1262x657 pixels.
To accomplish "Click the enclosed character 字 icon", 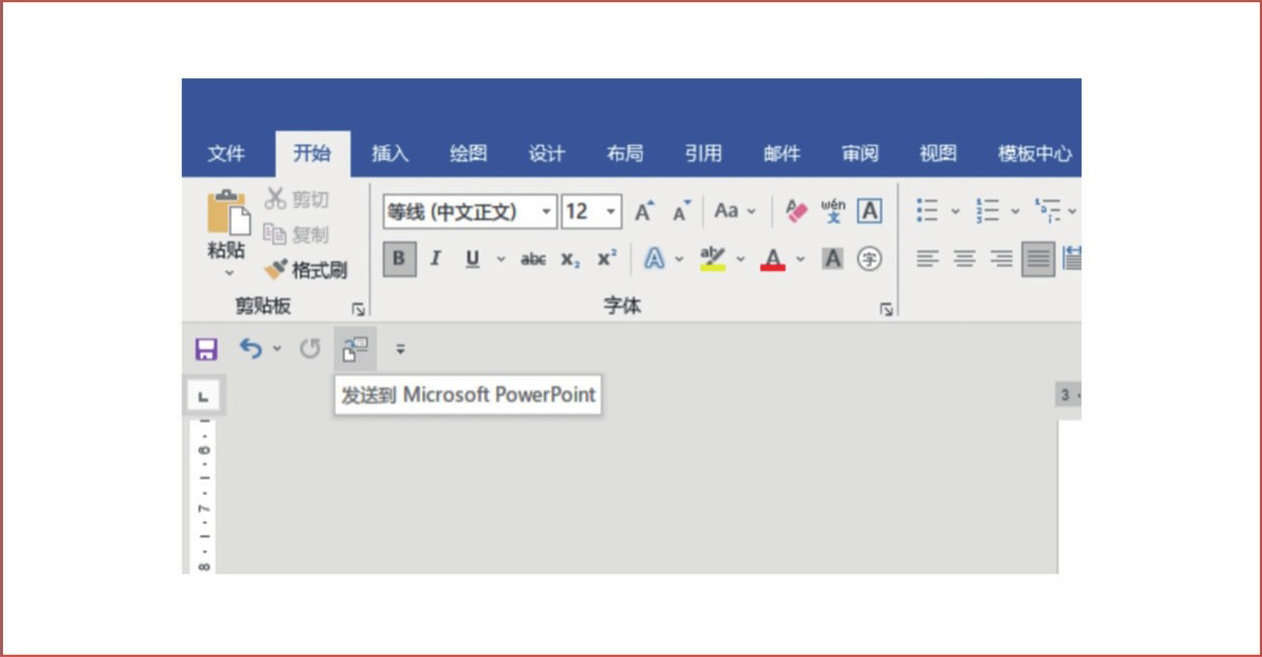I will (x=870, y=259).
